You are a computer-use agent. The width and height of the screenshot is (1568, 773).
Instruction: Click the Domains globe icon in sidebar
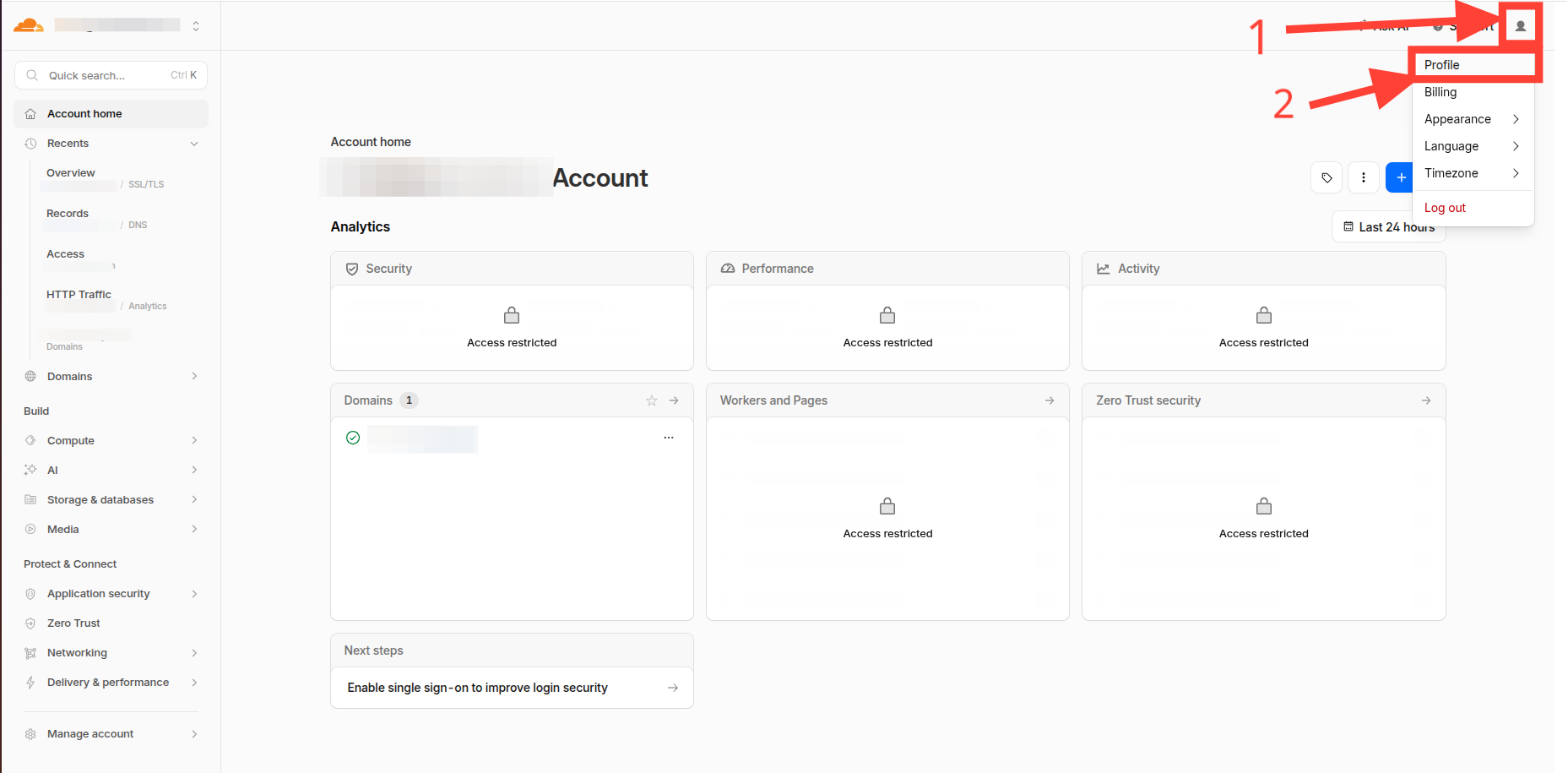(30, 377)
